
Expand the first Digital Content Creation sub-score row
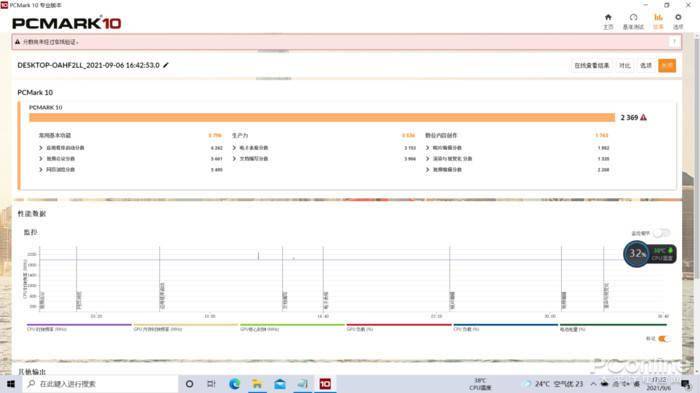(x=427, y=148)
